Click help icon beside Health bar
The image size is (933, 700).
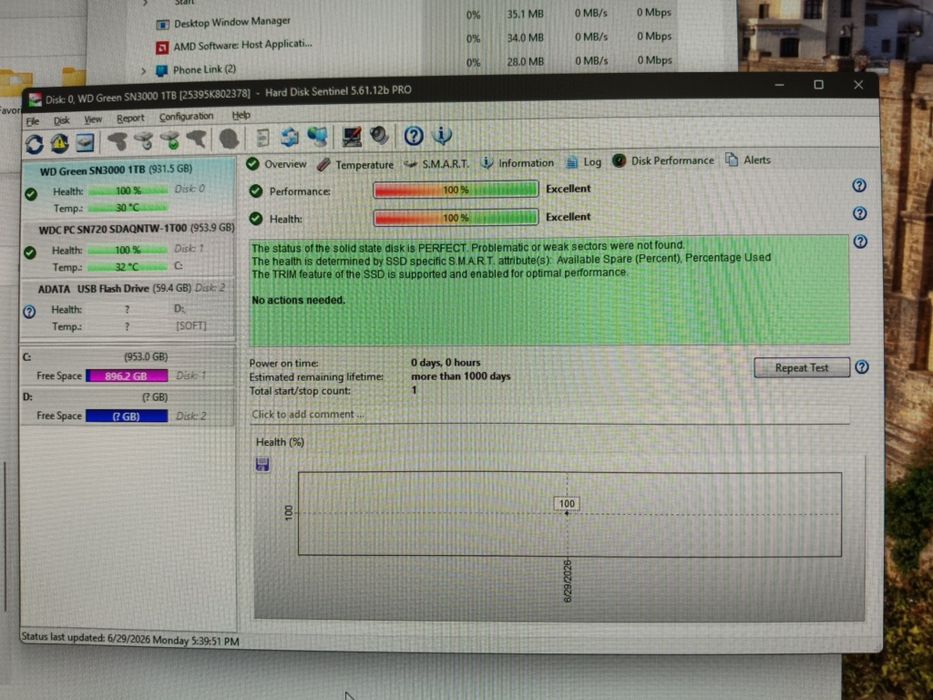(859, 213)
